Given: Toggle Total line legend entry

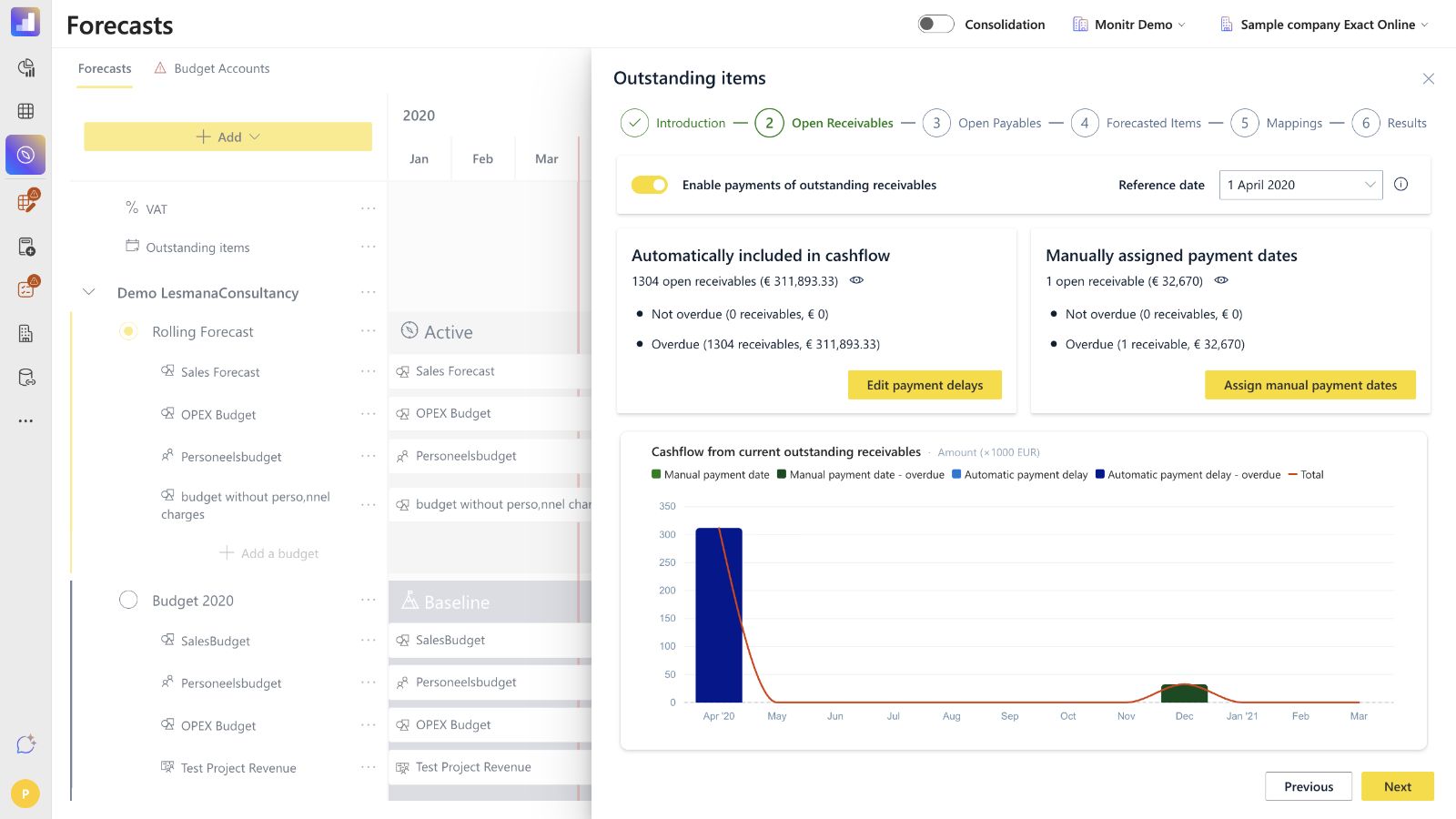Looking at the screenshot, I should pos(1306,474).
